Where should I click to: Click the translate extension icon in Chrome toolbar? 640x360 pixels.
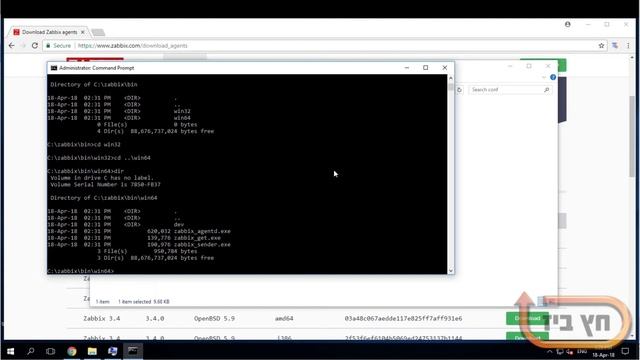click(x=615, y=46)
